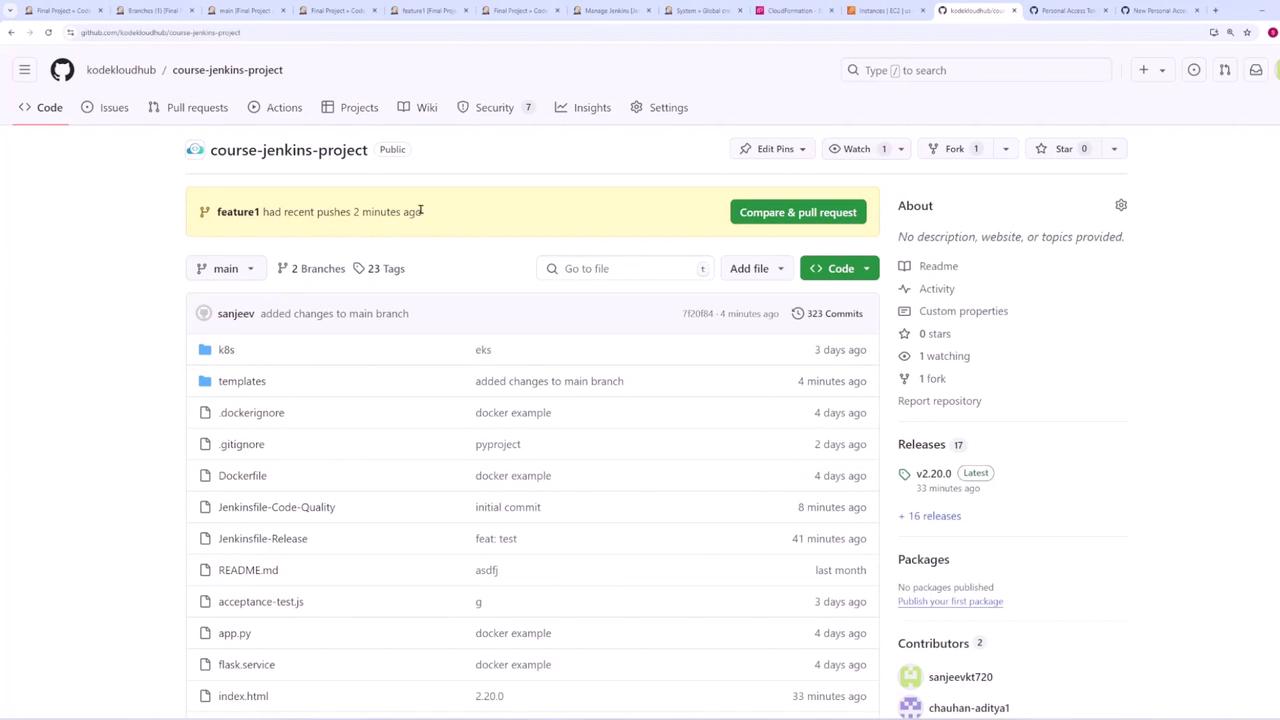The width and height of the screenshot is (1280, 720).
Task: Click the clock history icon beside 323 Commits
Action: [x=797, y=314]
